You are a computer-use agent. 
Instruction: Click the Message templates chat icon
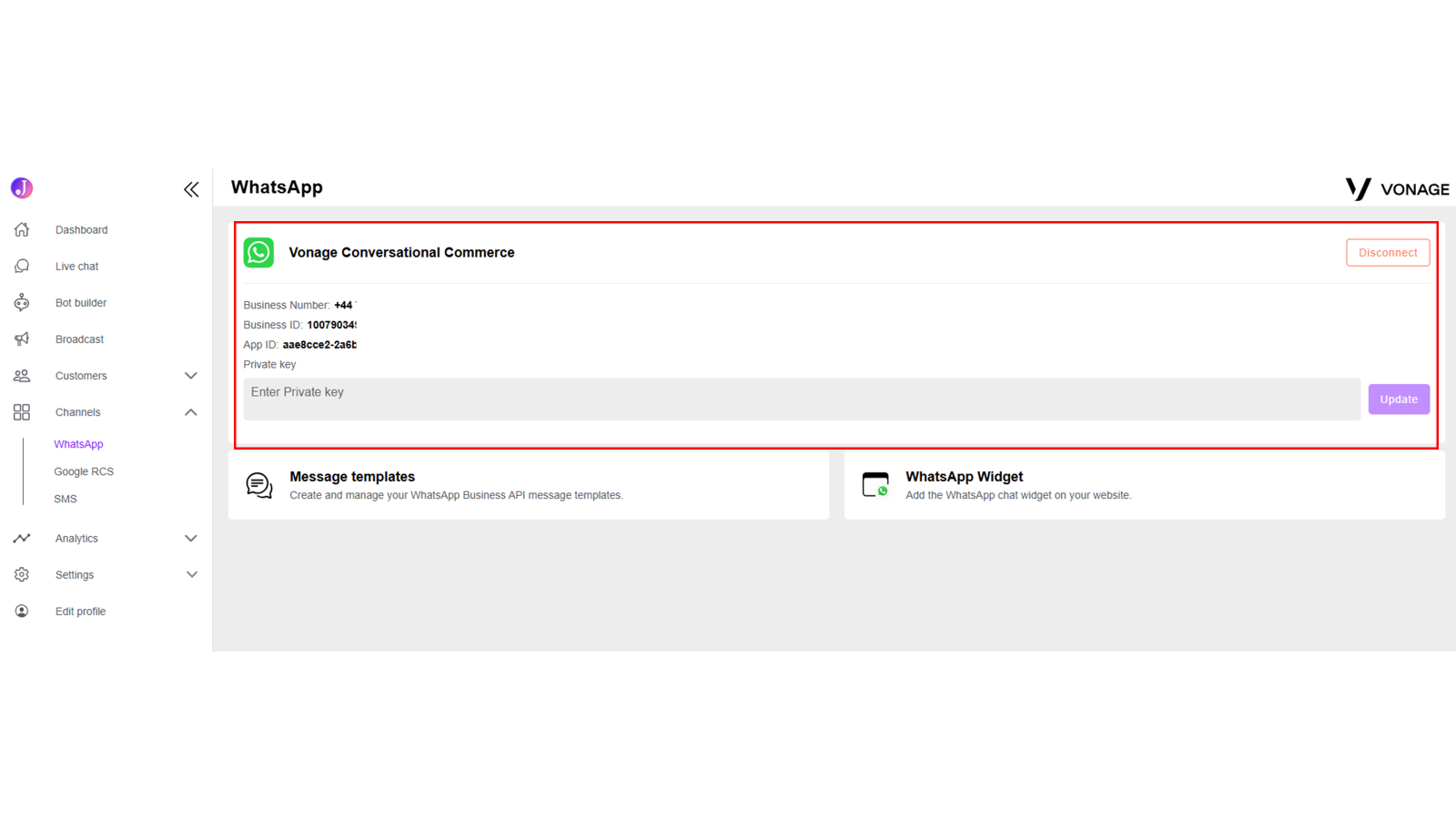click(259, 485)
